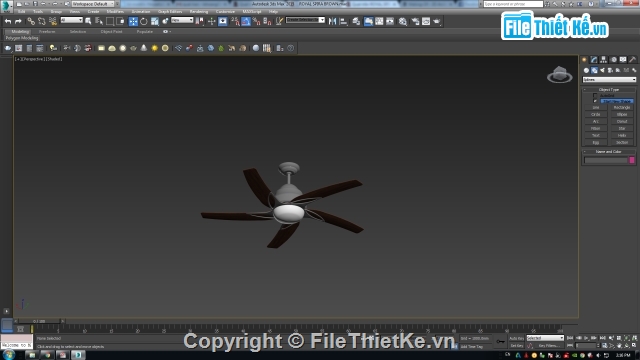Open the Select by Name dialog
This screenshot has height=360, width=640.
[x=99, y=21]
